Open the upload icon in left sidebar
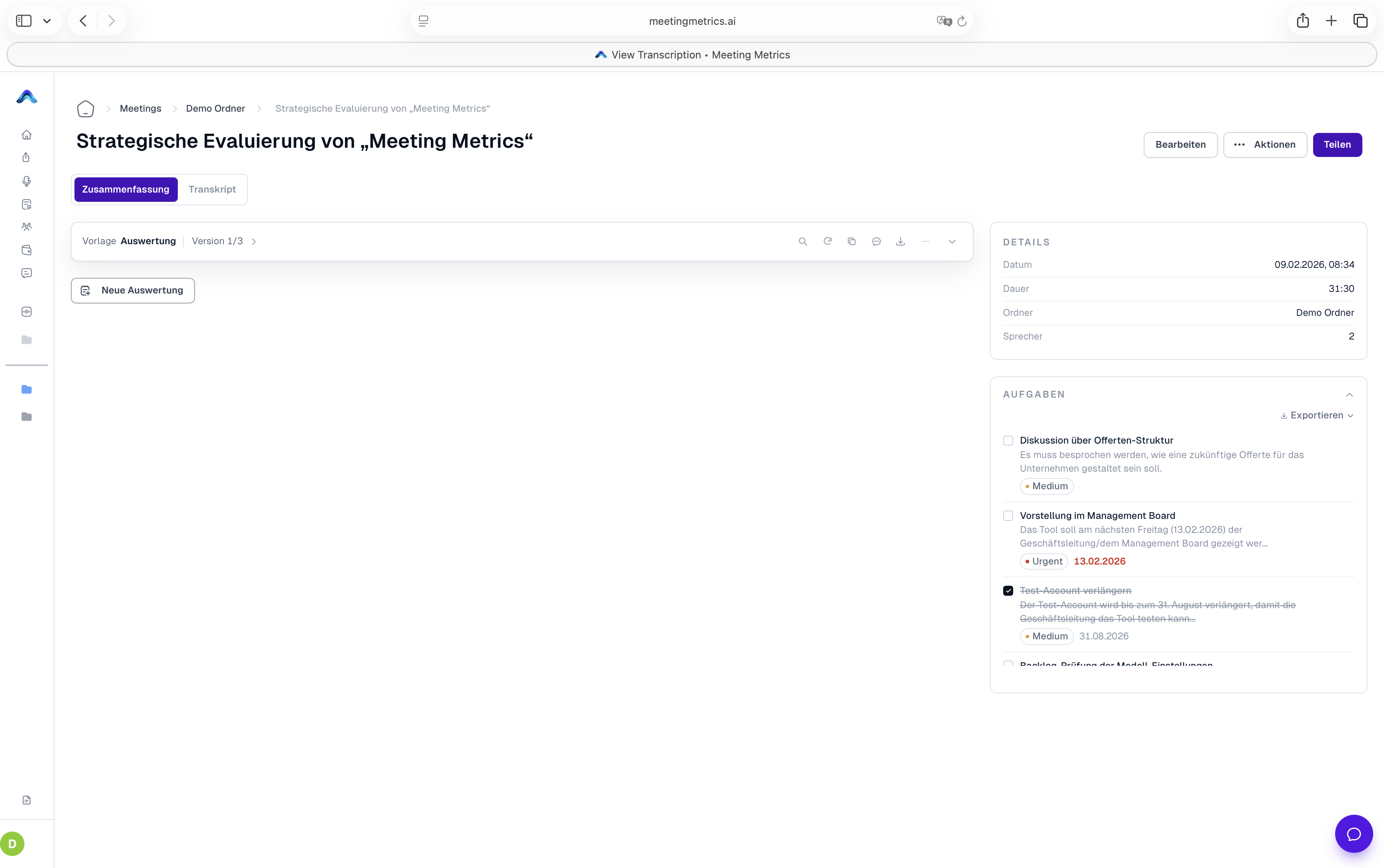The width and height of the screenshot is (1384, 868). point(26,158)
